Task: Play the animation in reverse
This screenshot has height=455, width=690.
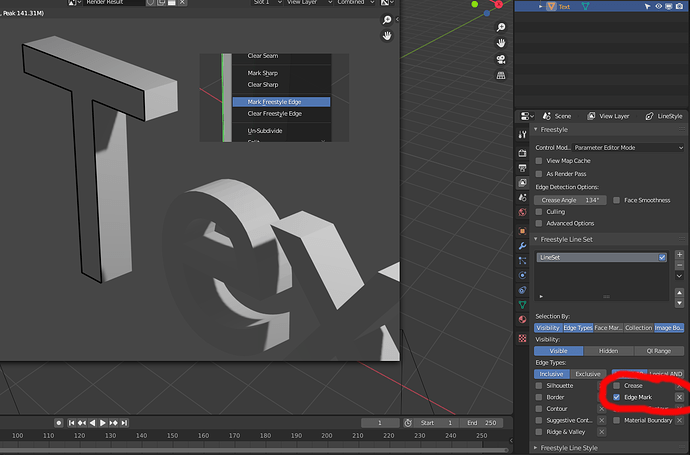Action: tap(92, 423)
